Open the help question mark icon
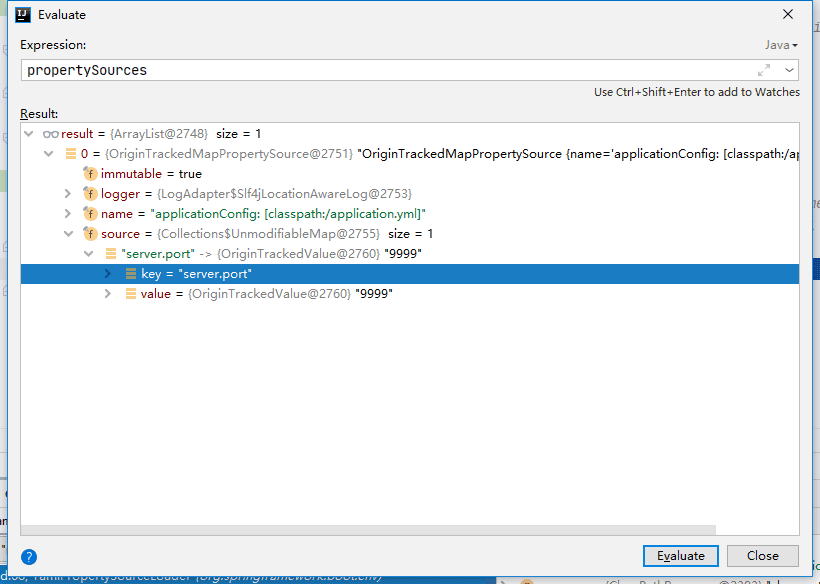 tap(29, 556)
